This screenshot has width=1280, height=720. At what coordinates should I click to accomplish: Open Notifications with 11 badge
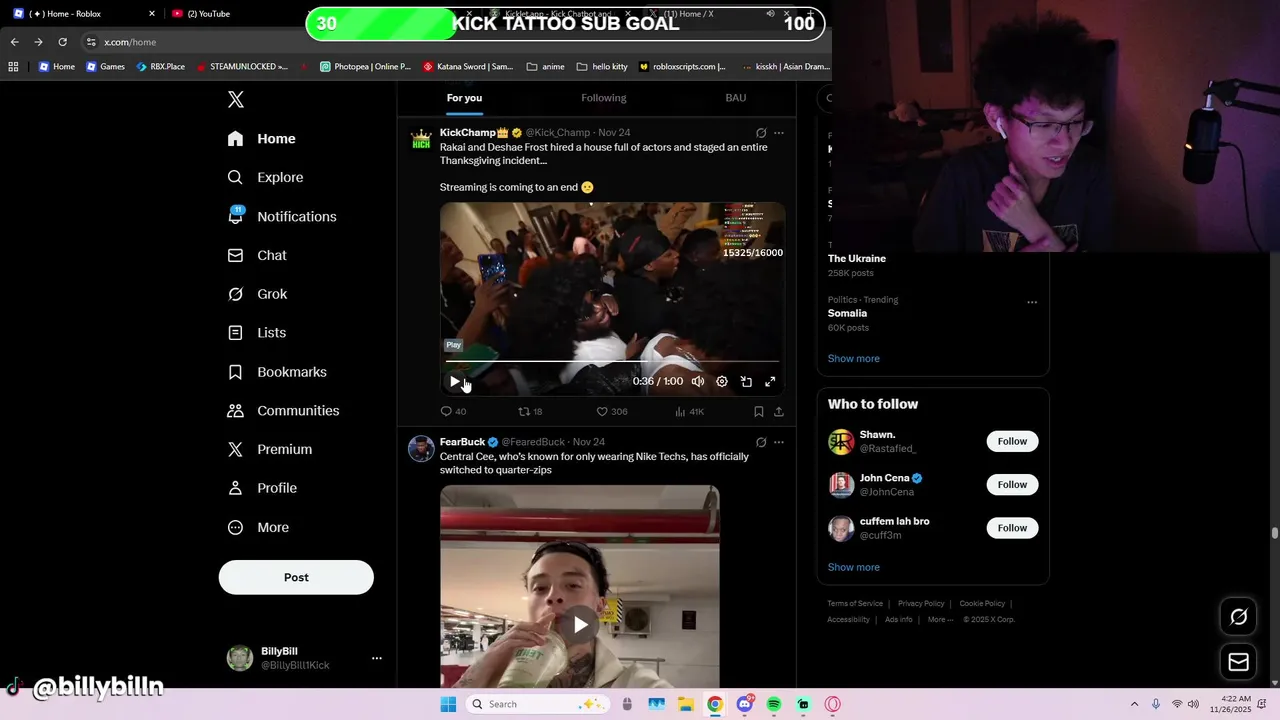[283, 216]
